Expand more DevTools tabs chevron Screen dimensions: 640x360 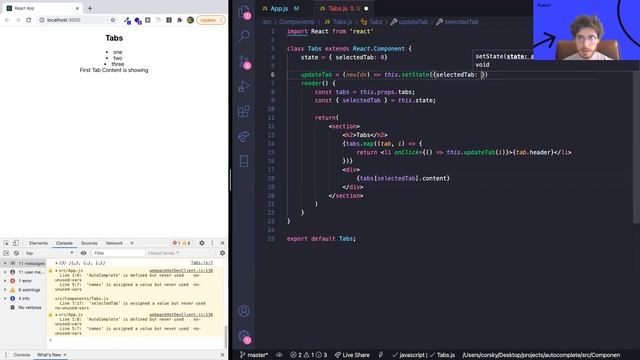(132, 243)
